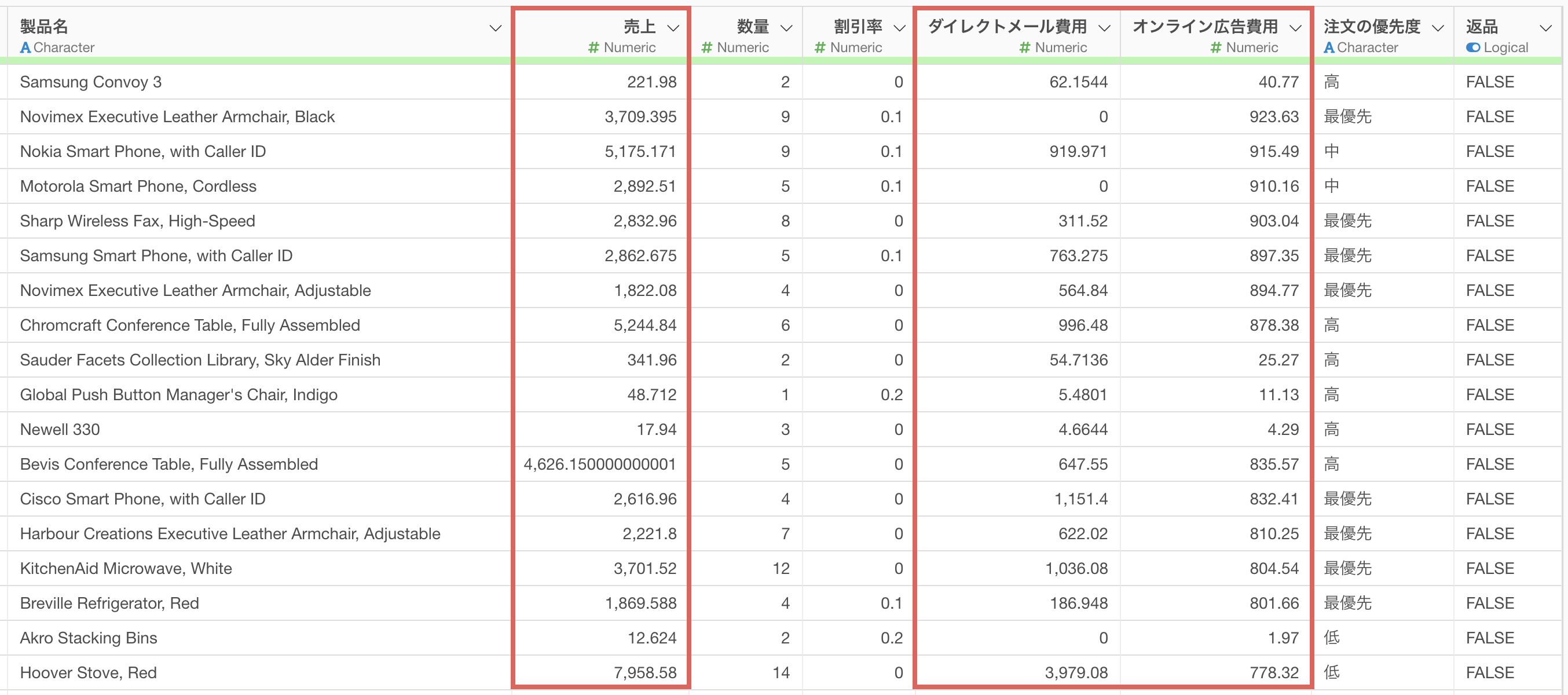This screenshot has height=695, width=1568.
Task: Click the Character type icon under 製品名
Action: [25, 47]
